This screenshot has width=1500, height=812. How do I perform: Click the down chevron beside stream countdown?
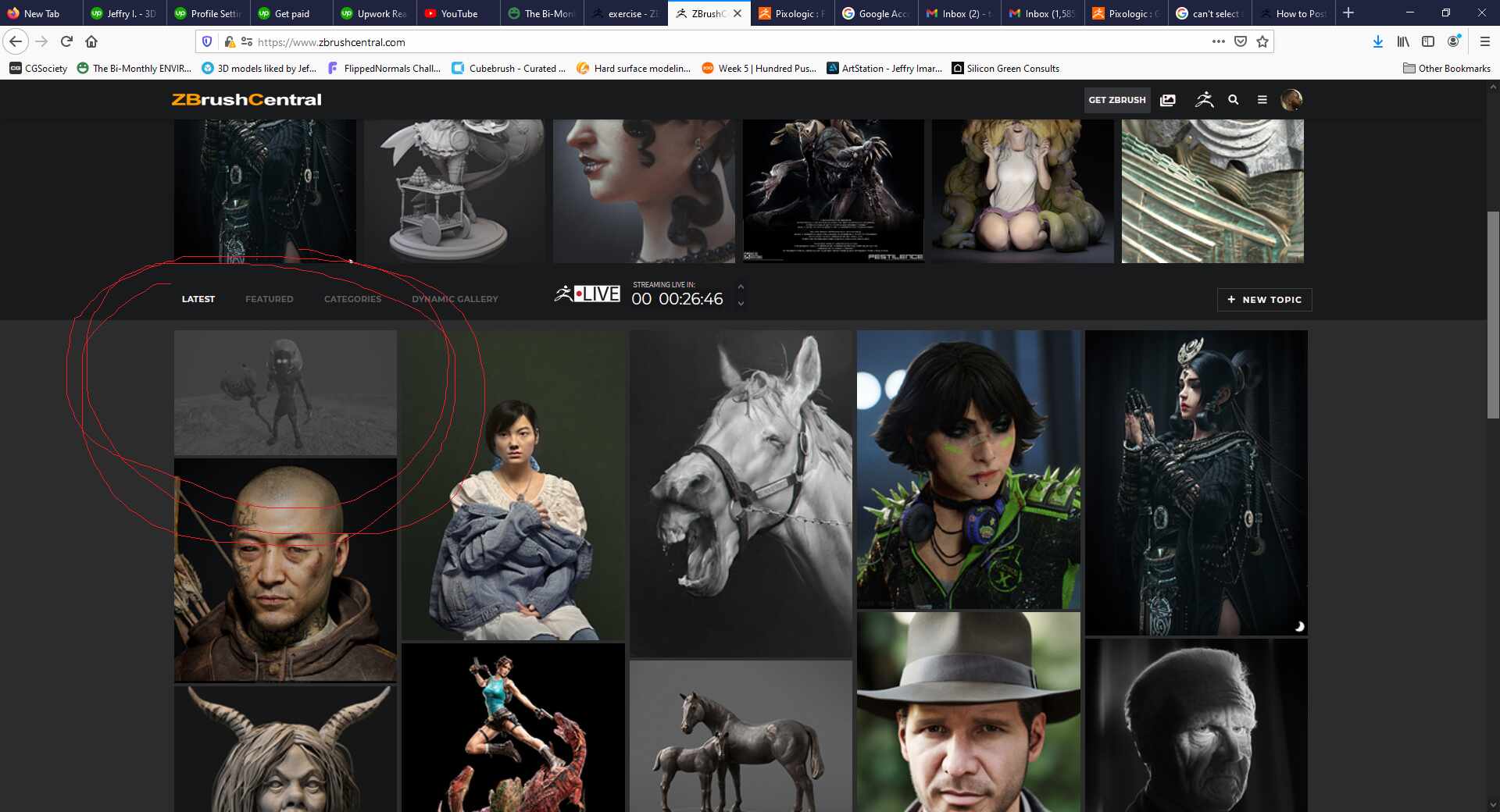point(741,303)
